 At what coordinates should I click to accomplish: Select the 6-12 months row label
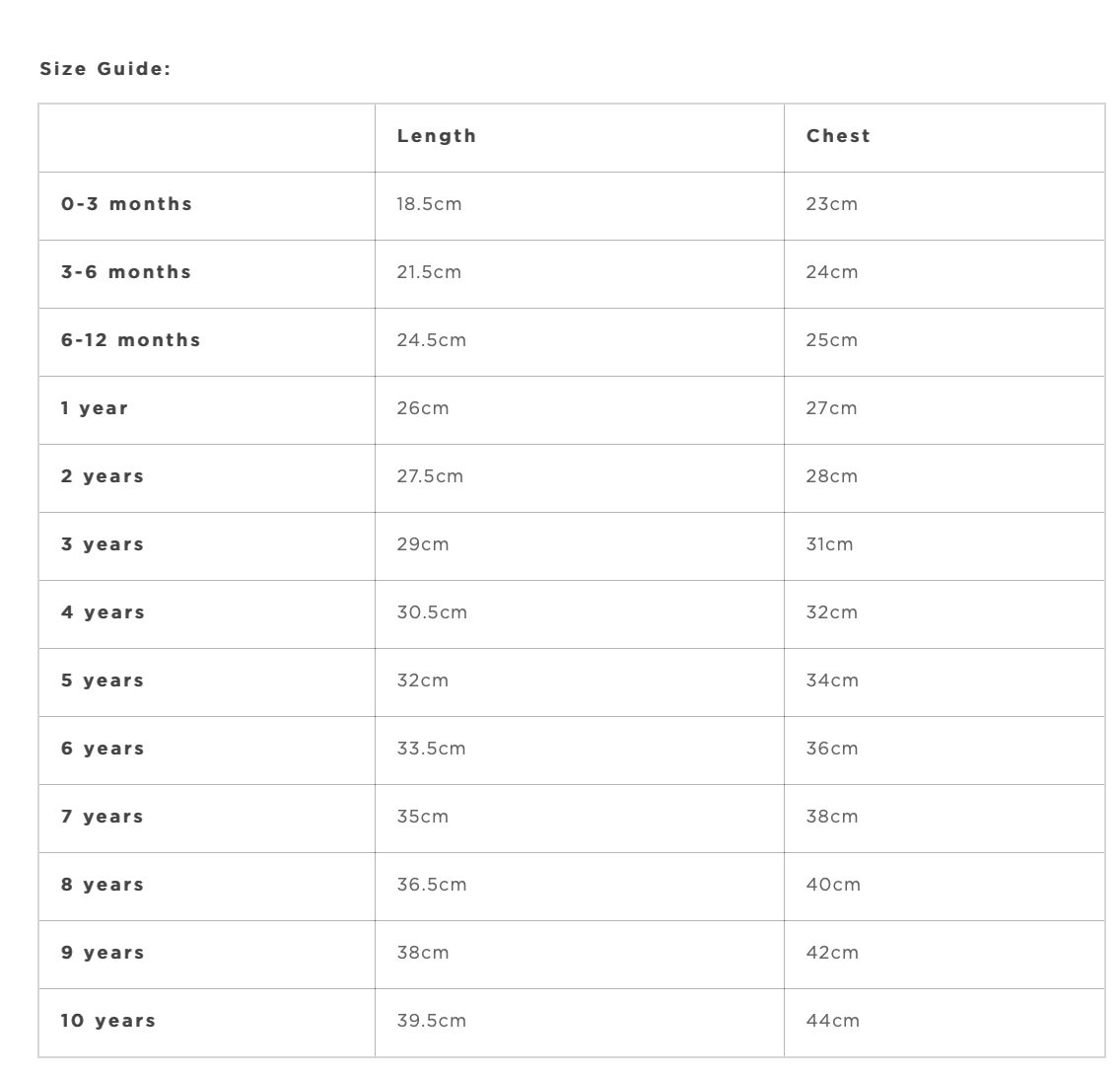pos(131,340)
